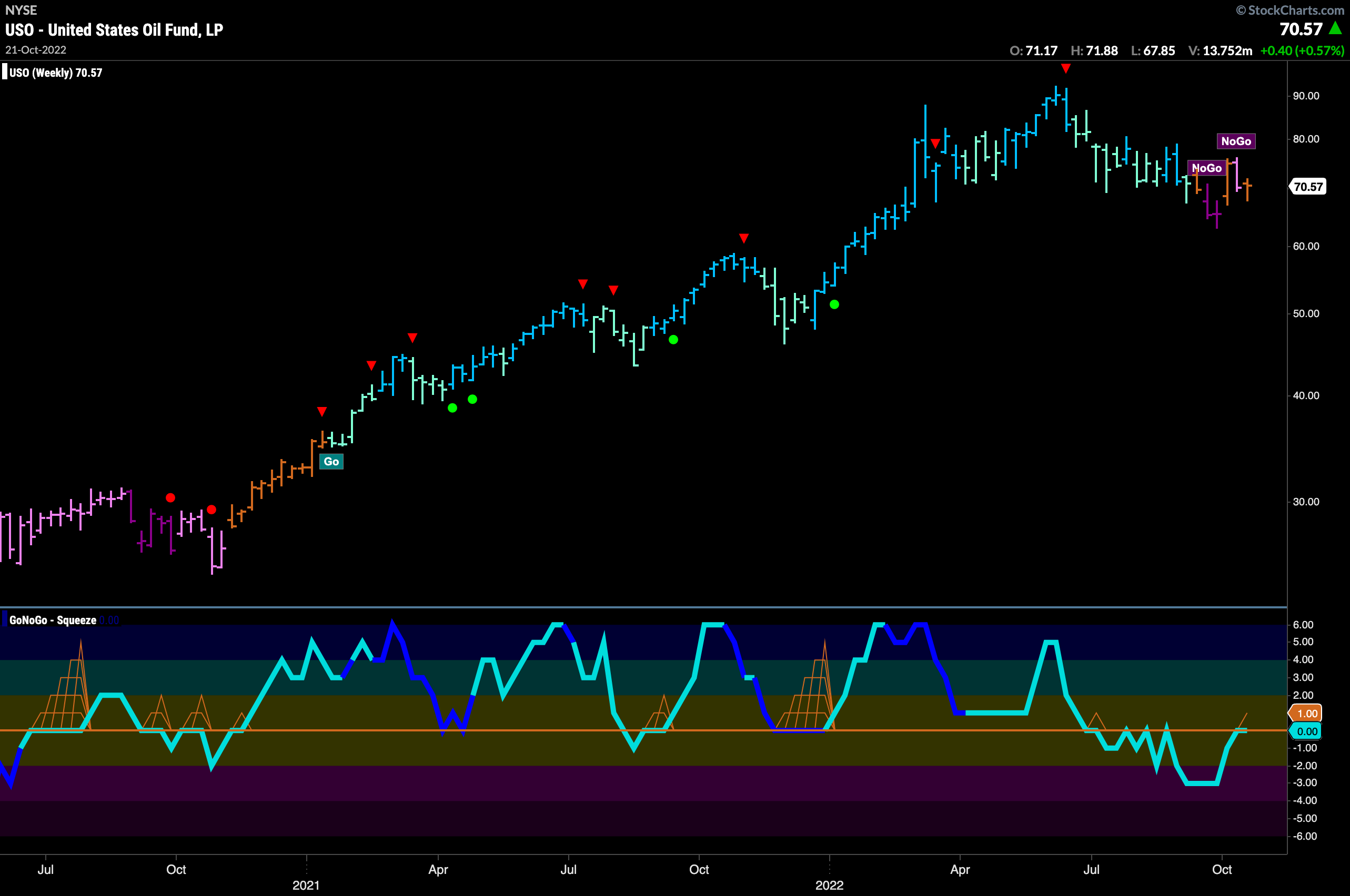The image size is (1350, 896).
Task: Click the 6.00 oscillator axis label
Action: point(1303,625)
